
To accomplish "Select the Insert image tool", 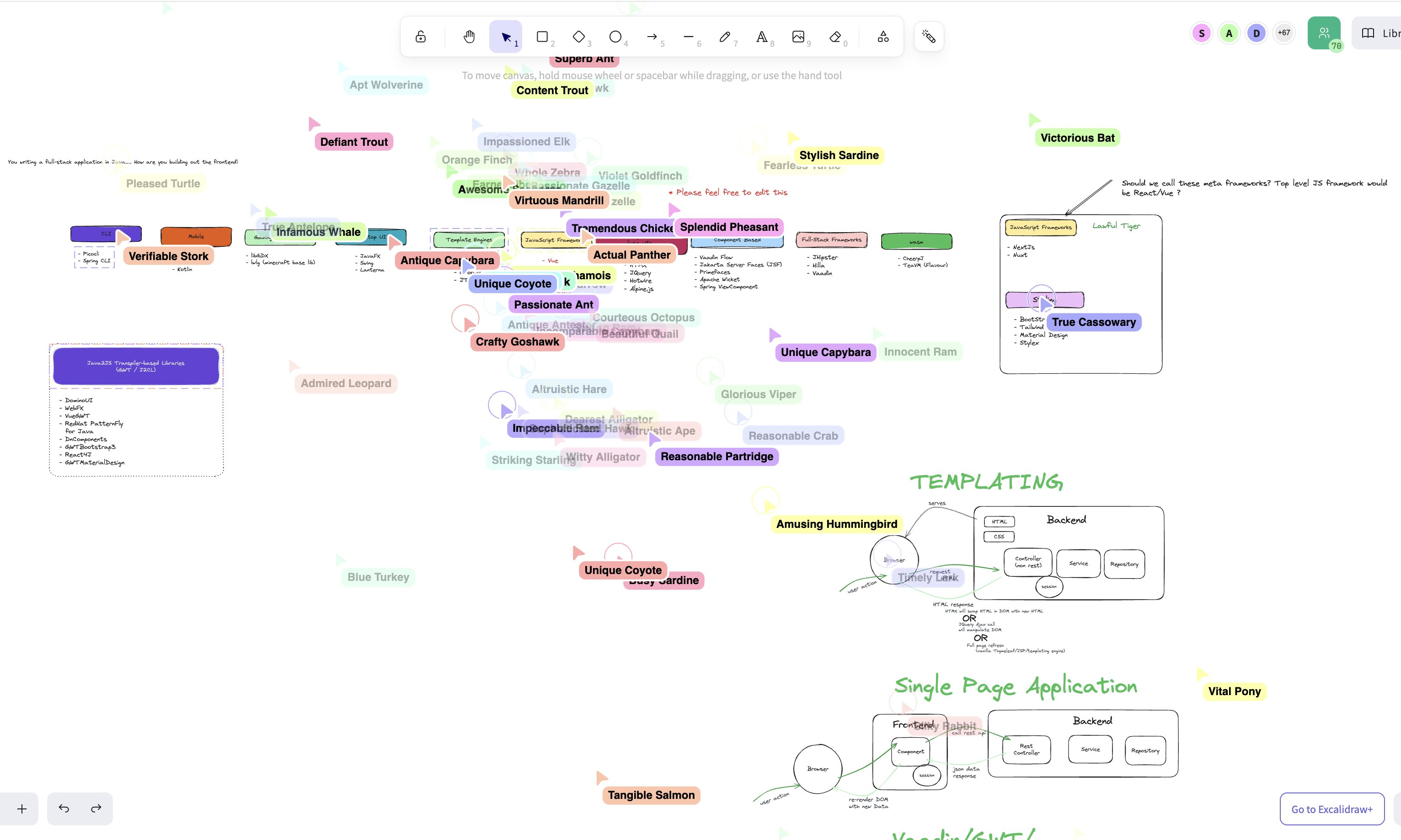I will (798, 37).
